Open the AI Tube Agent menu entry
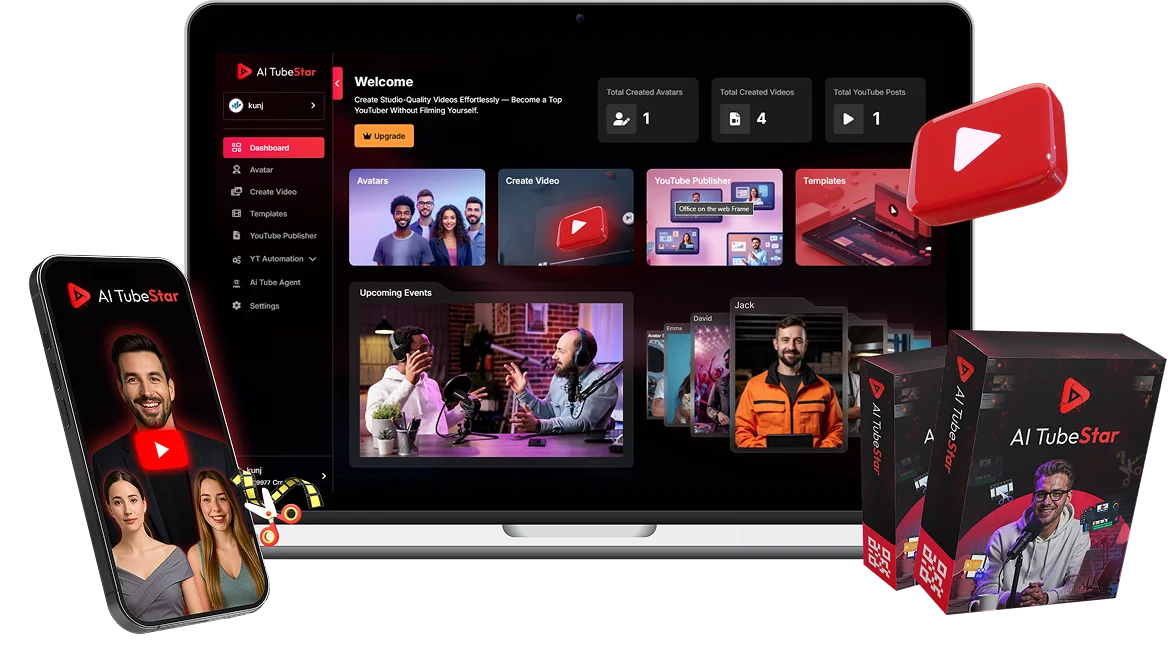This screenshot has height=645, width=1170. pyautogui.click(x=274, y=283)
